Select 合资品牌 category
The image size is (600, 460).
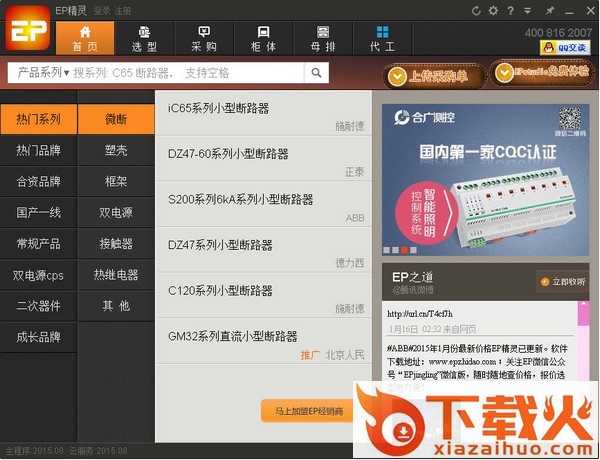pos(38,181)
